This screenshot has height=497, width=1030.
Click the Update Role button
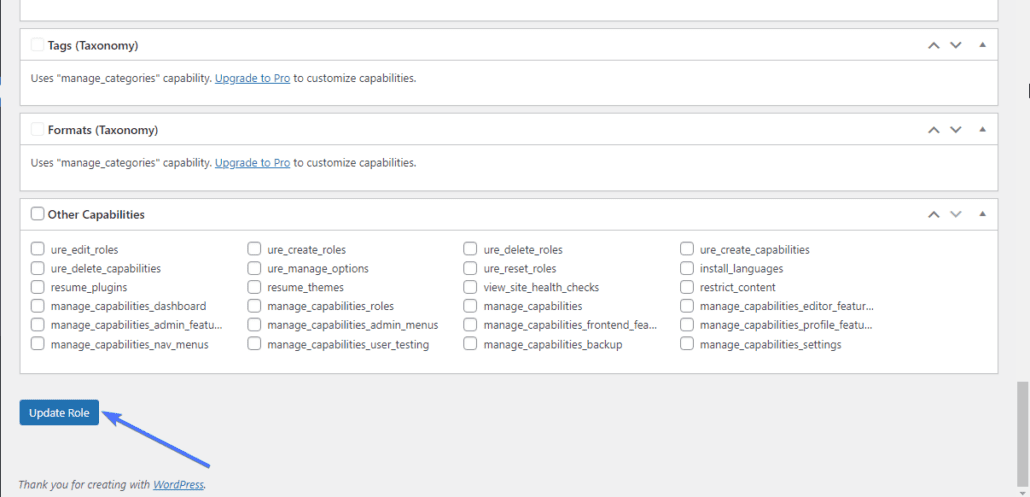[x=59, y=413]
